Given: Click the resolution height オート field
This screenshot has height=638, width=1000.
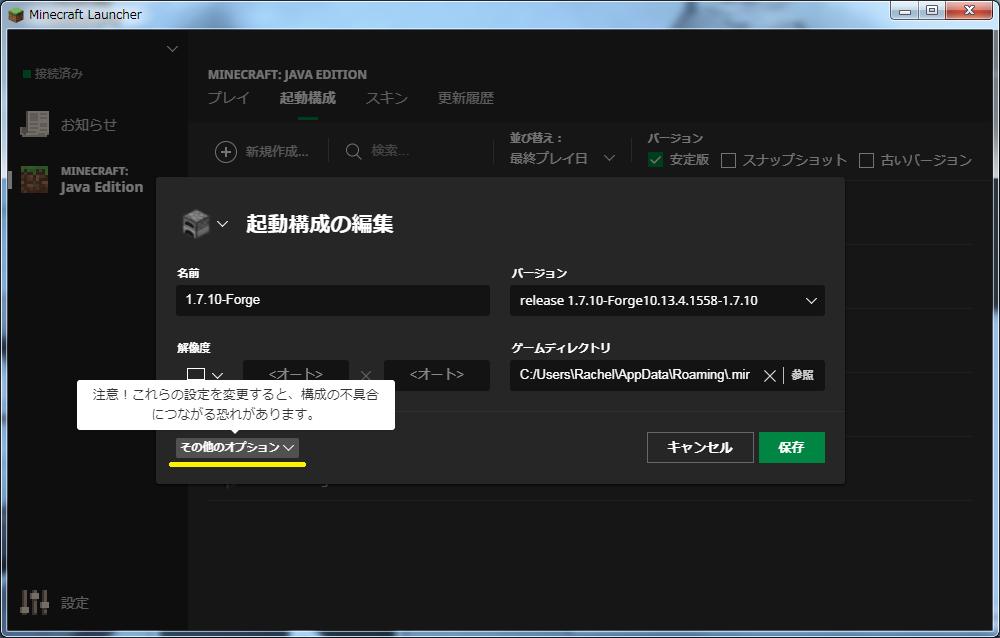Looking at the screenshot, I should (437, 375).
